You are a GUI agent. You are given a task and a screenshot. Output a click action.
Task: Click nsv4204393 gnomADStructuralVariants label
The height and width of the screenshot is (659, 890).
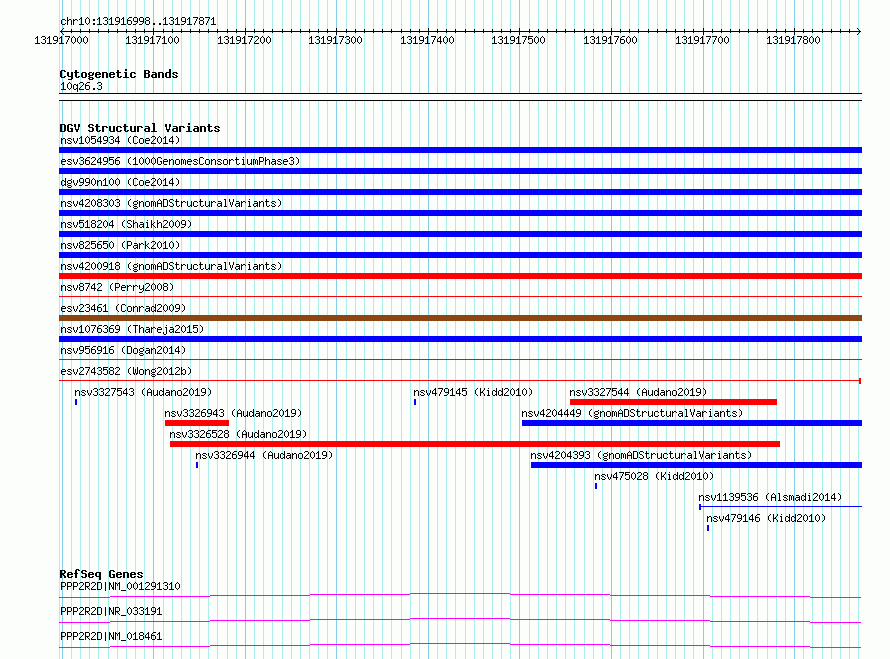coord(641,455)
